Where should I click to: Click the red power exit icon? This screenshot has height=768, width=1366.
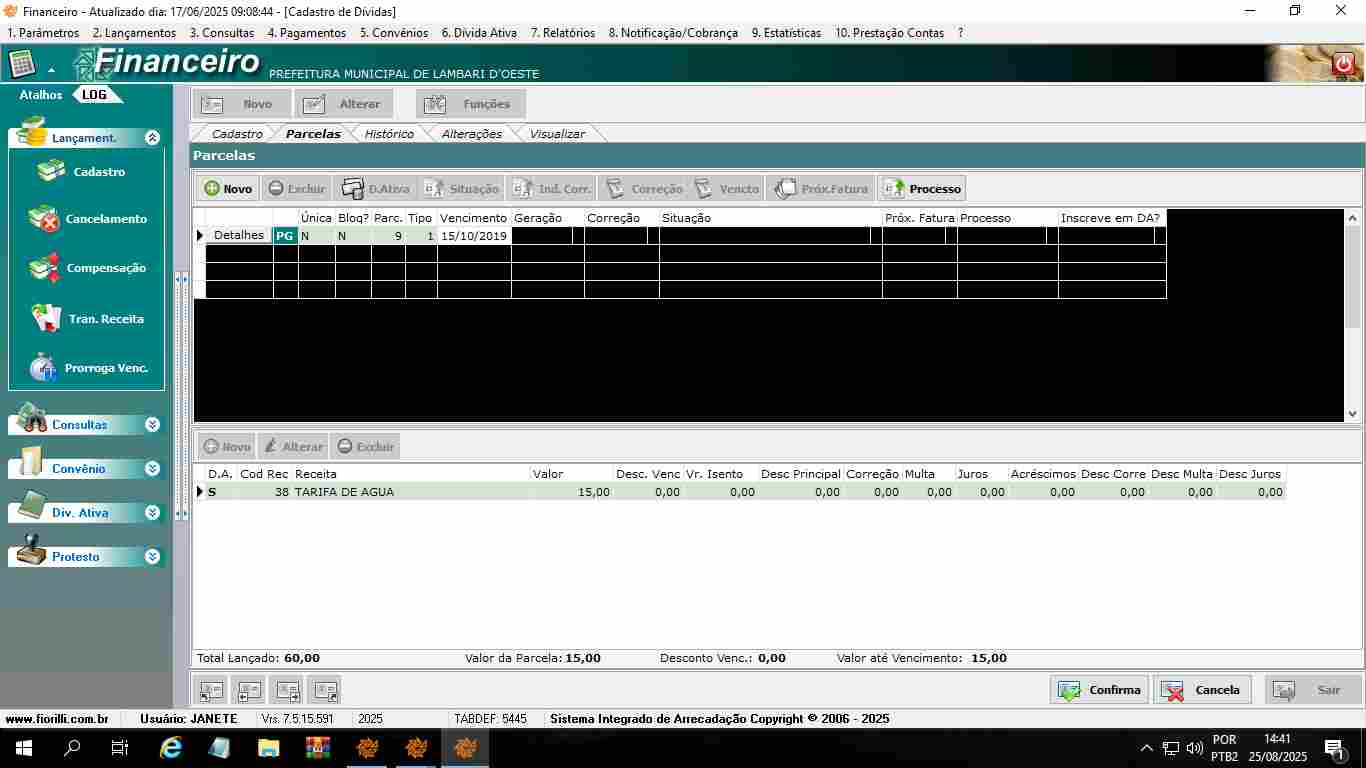point(1343,64)
